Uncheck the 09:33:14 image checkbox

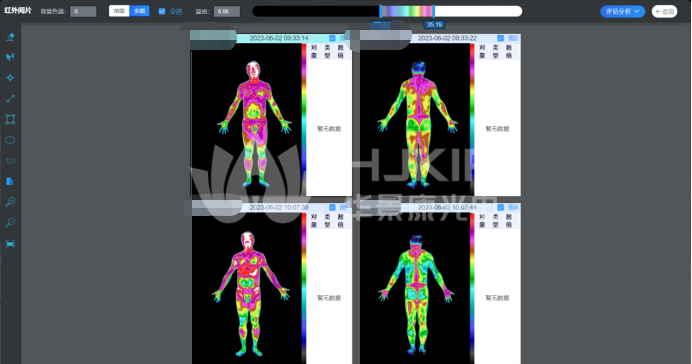[332, 38]
